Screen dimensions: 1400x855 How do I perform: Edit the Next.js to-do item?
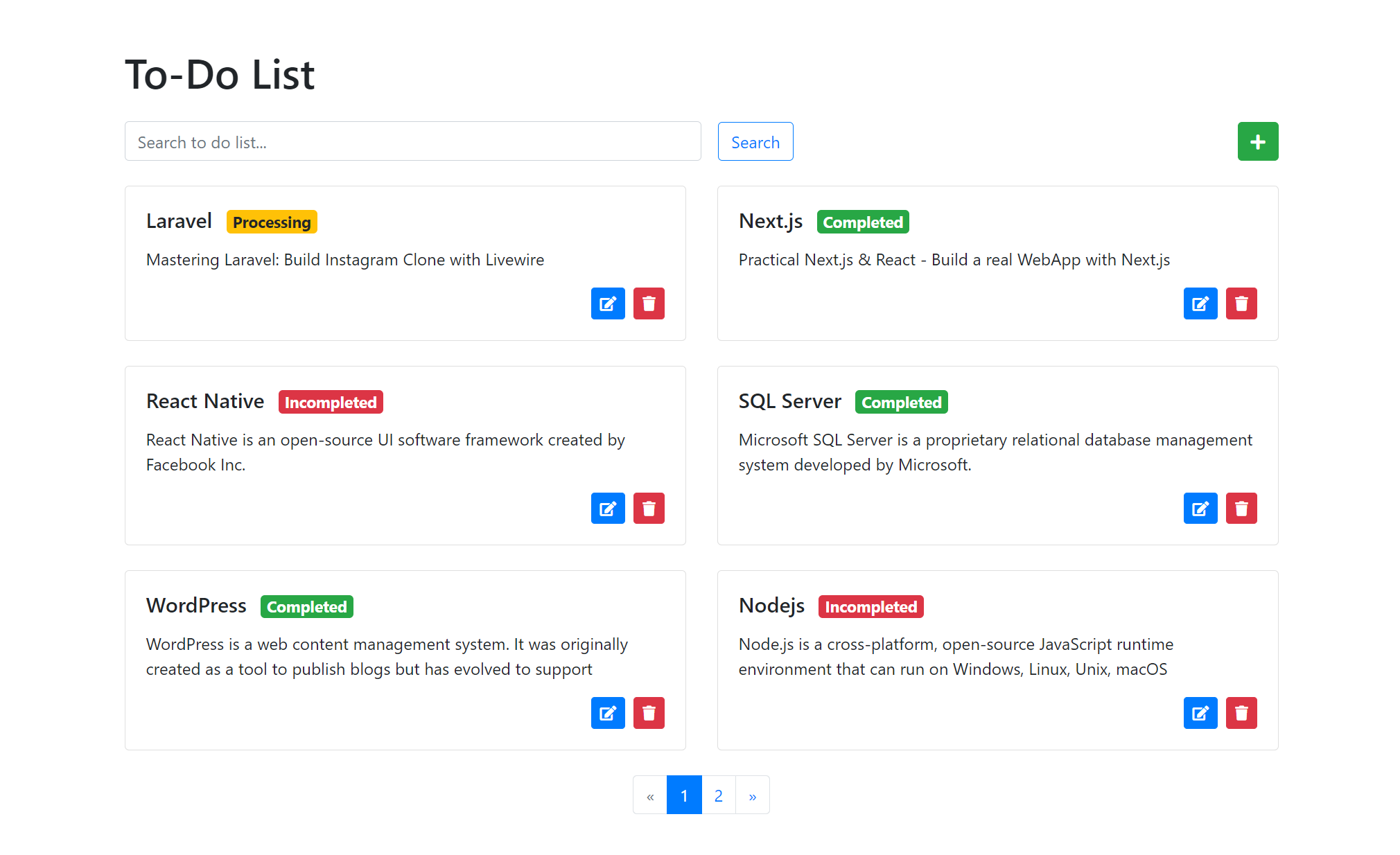[1200, 303]
